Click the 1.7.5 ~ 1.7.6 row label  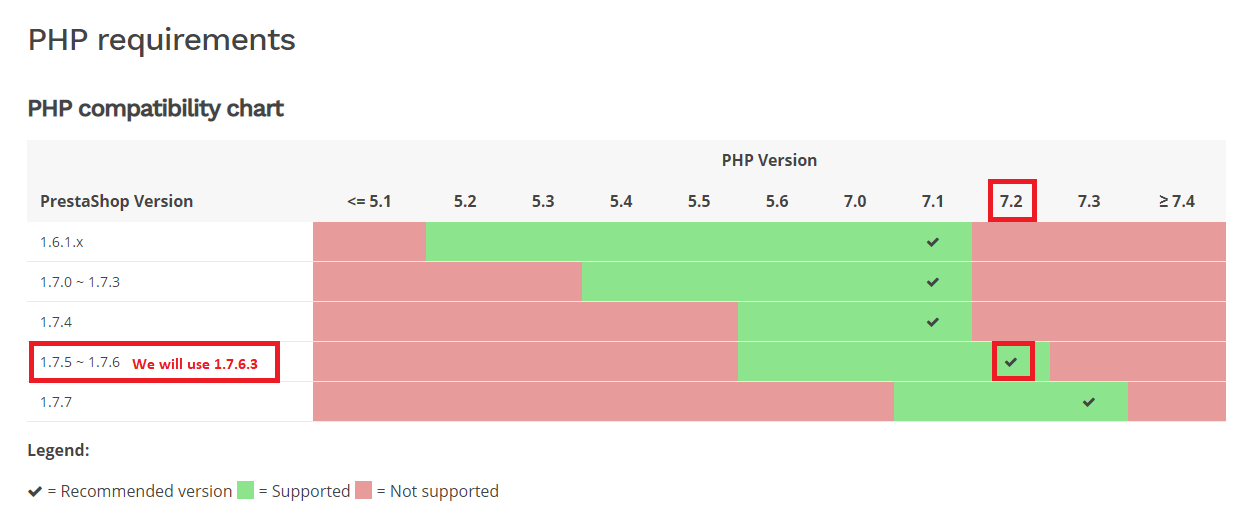tap(80, 362)
